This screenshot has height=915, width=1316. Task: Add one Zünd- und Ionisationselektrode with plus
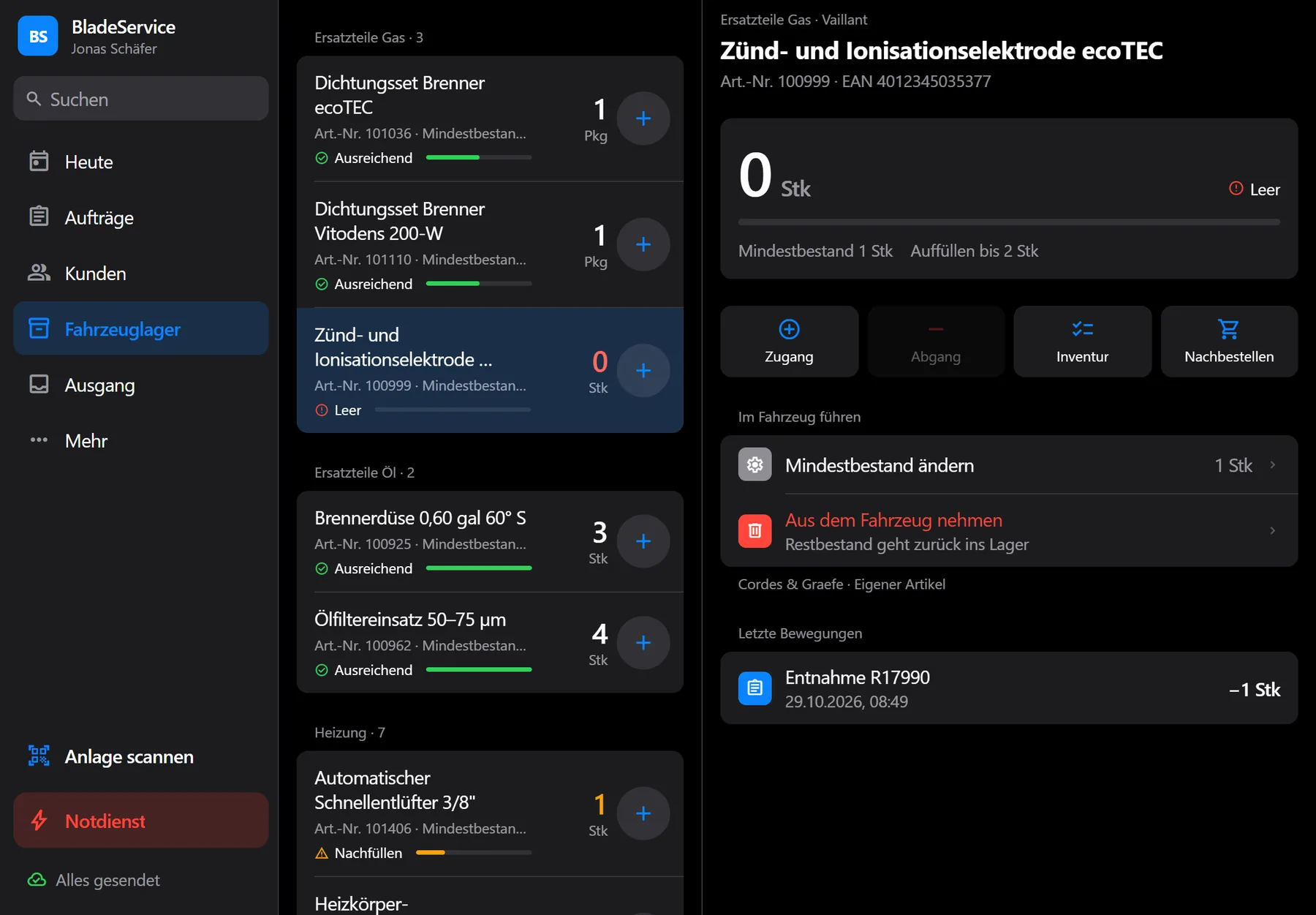(x=643, y=370)
